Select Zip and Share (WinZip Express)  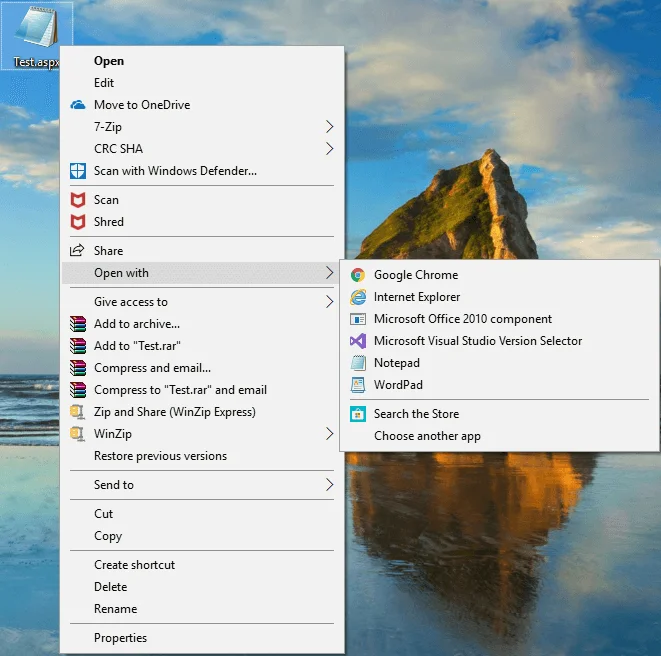point(202,412)
